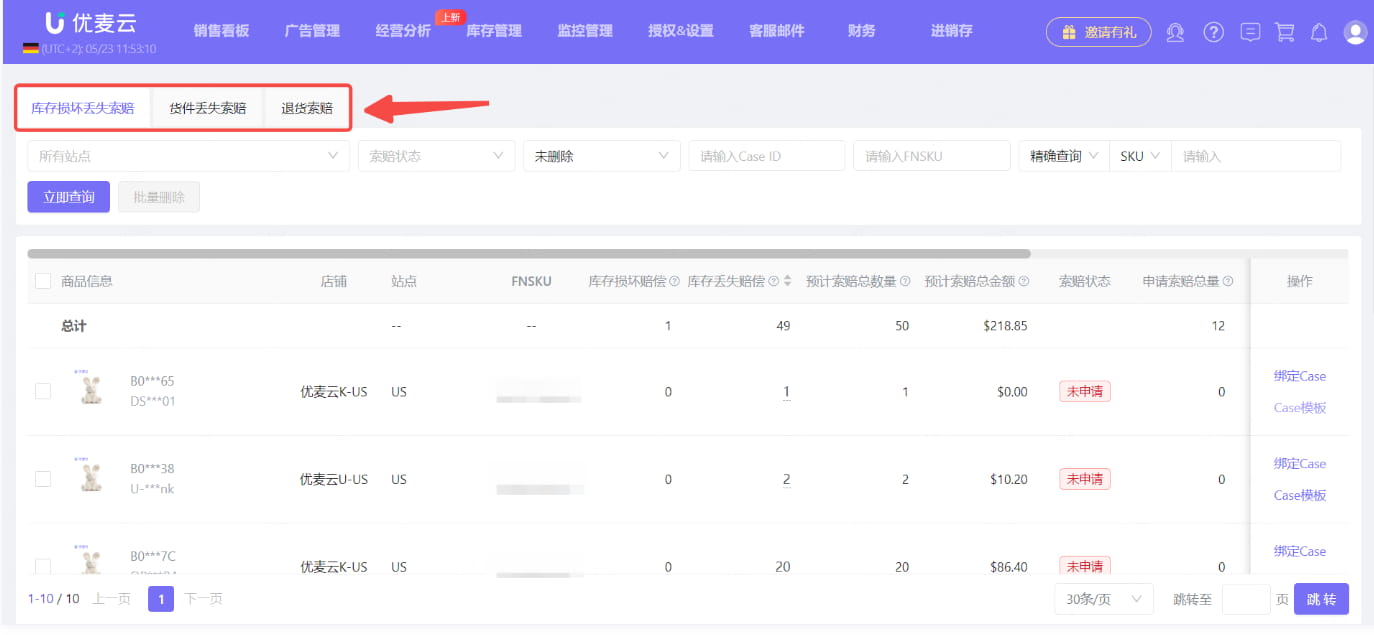Focus the 请输入Case ID input field
This screenshot has height=635, width=1374.
click(766, 156)
